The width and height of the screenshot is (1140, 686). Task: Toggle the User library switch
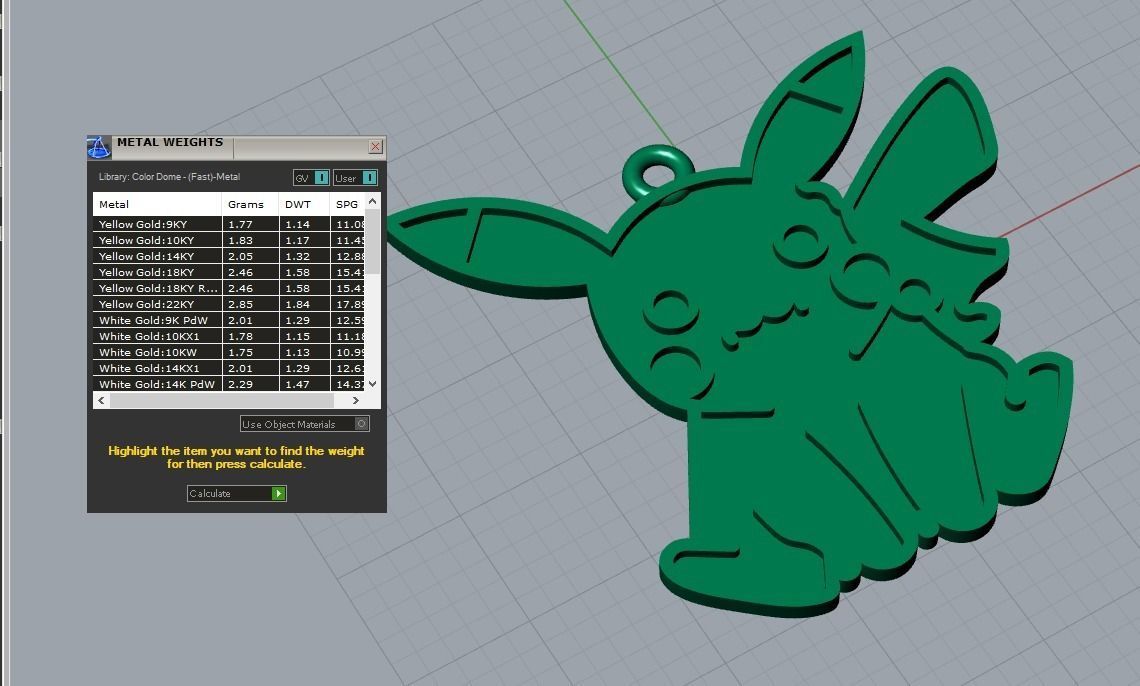coord(356,178)
